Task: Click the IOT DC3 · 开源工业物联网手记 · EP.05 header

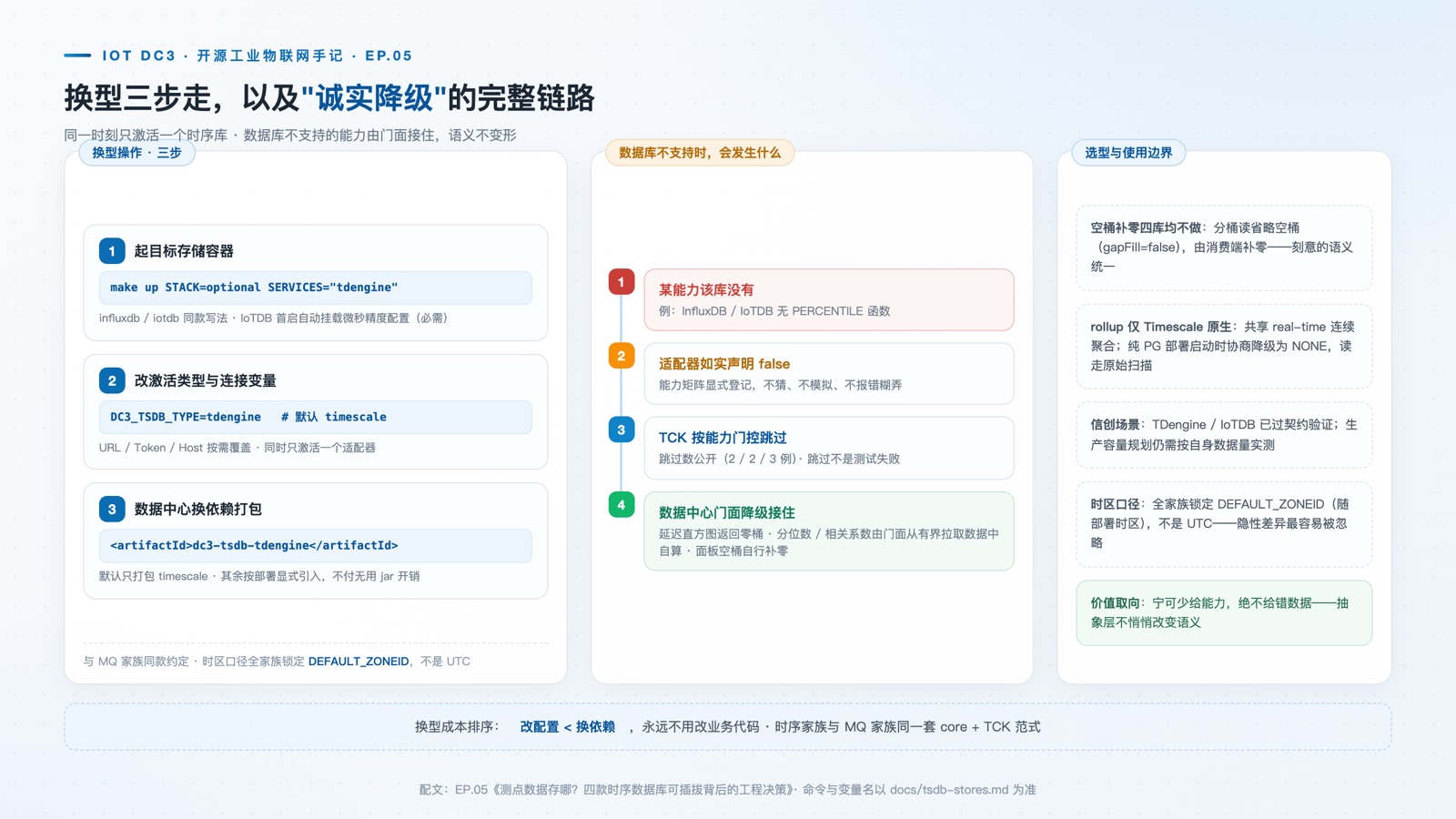Action: coord(257,56)
